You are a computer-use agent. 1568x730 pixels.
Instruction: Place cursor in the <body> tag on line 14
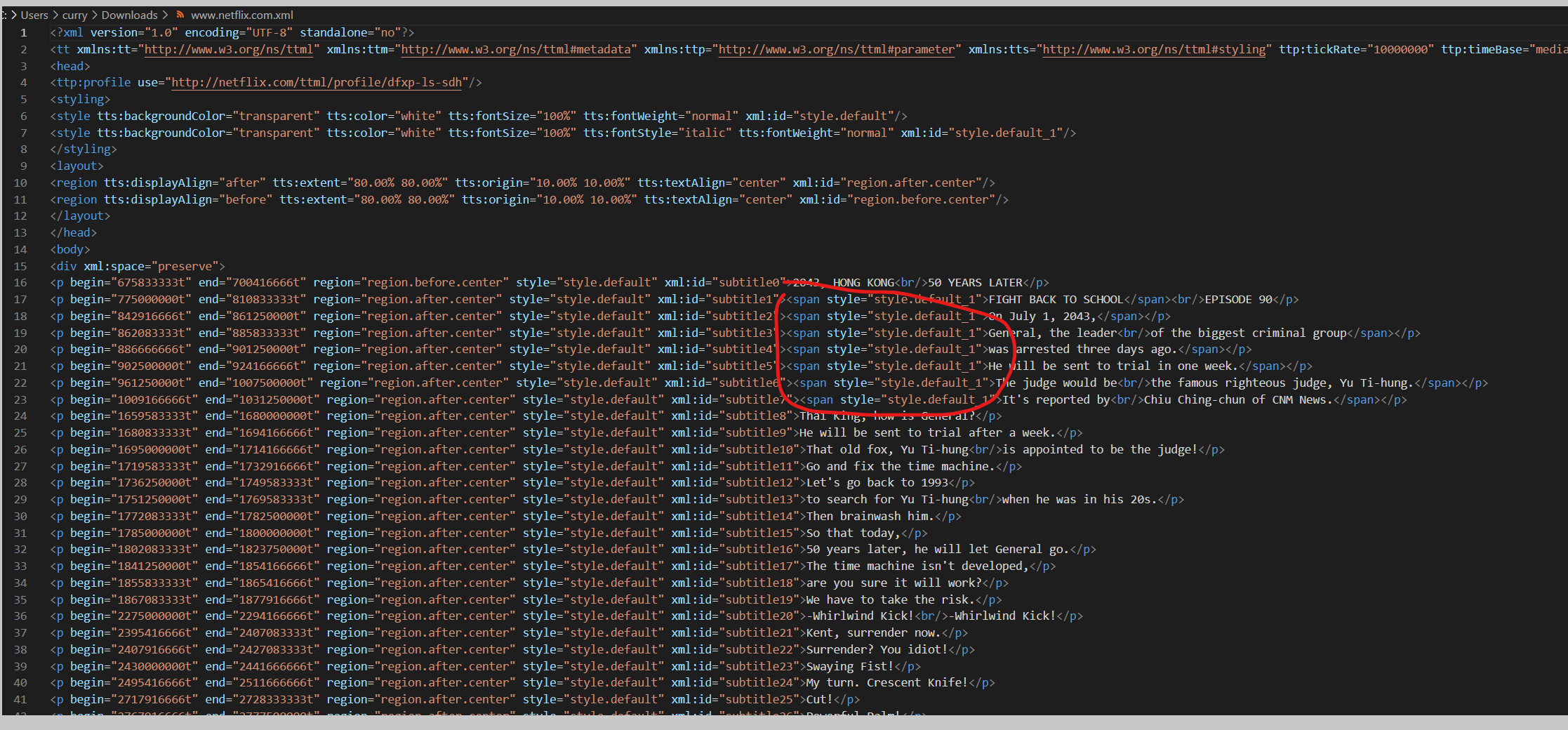[x=69, y=249]
